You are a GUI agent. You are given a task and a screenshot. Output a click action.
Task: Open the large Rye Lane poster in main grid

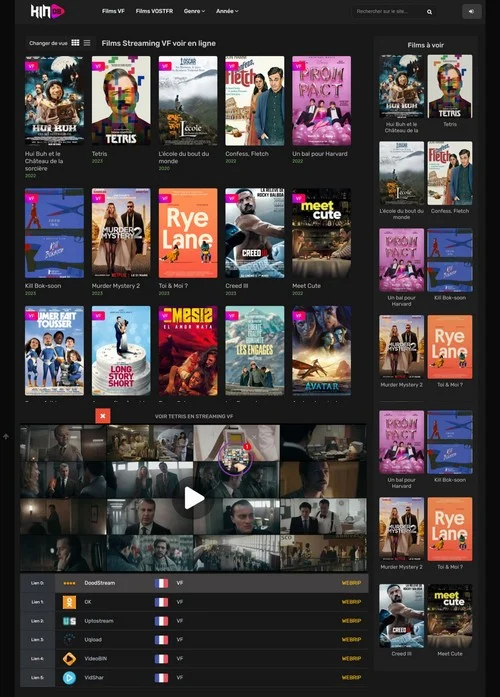(188, 233)
